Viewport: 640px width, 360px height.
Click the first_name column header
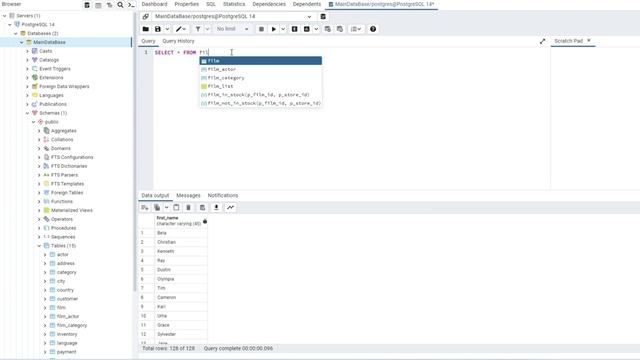click(181, 221)
